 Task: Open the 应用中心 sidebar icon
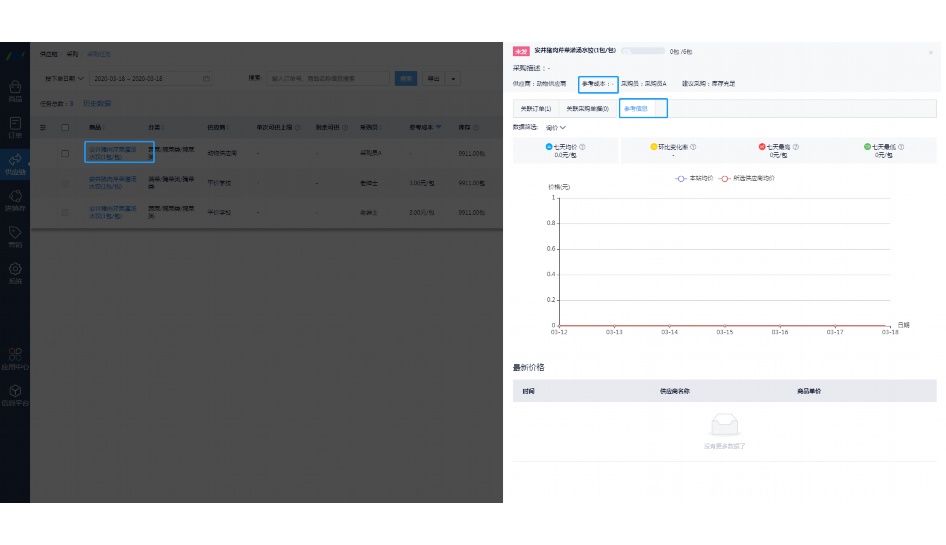(15, 358)
